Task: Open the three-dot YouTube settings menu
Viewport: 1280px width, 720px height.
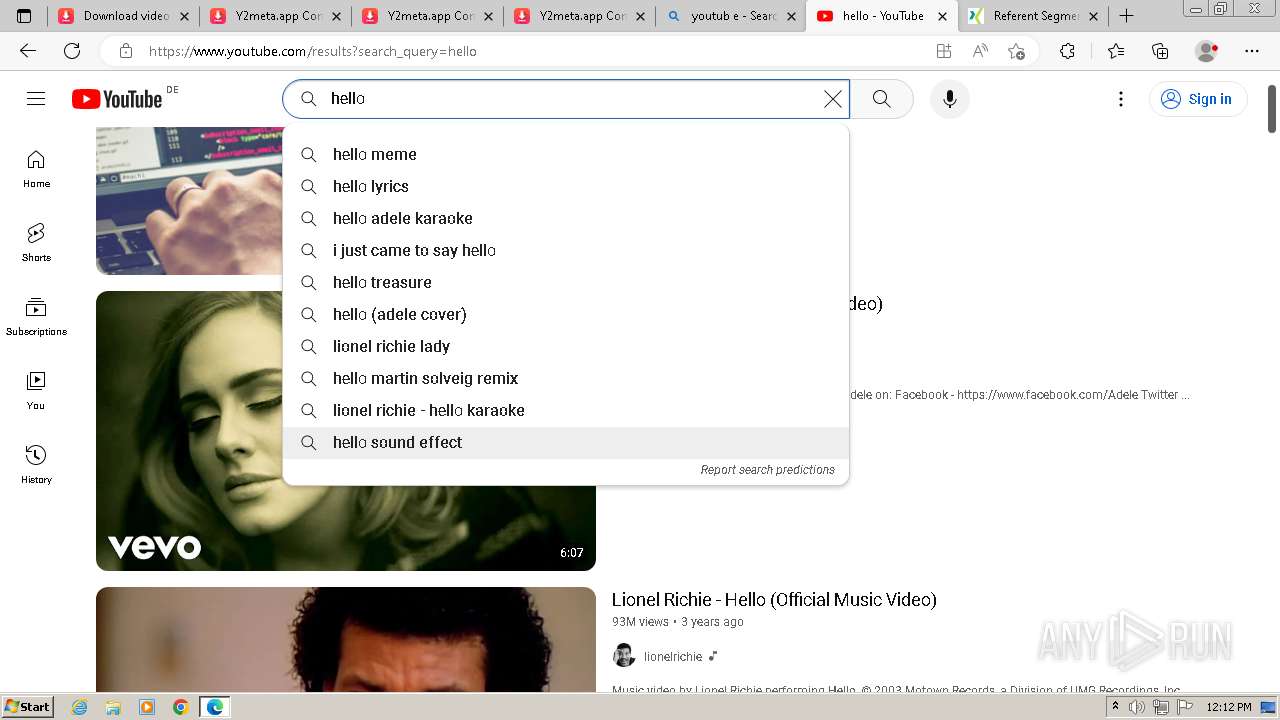Action: [1121, 98]
